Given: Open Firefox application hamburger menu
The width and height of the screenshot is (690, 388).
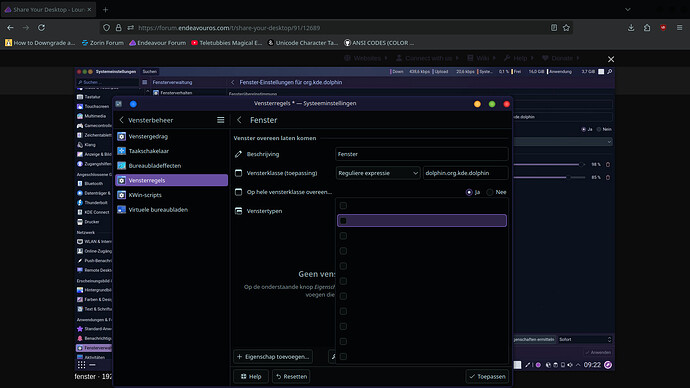Looking at the screenshot, I should click(679, 28).
